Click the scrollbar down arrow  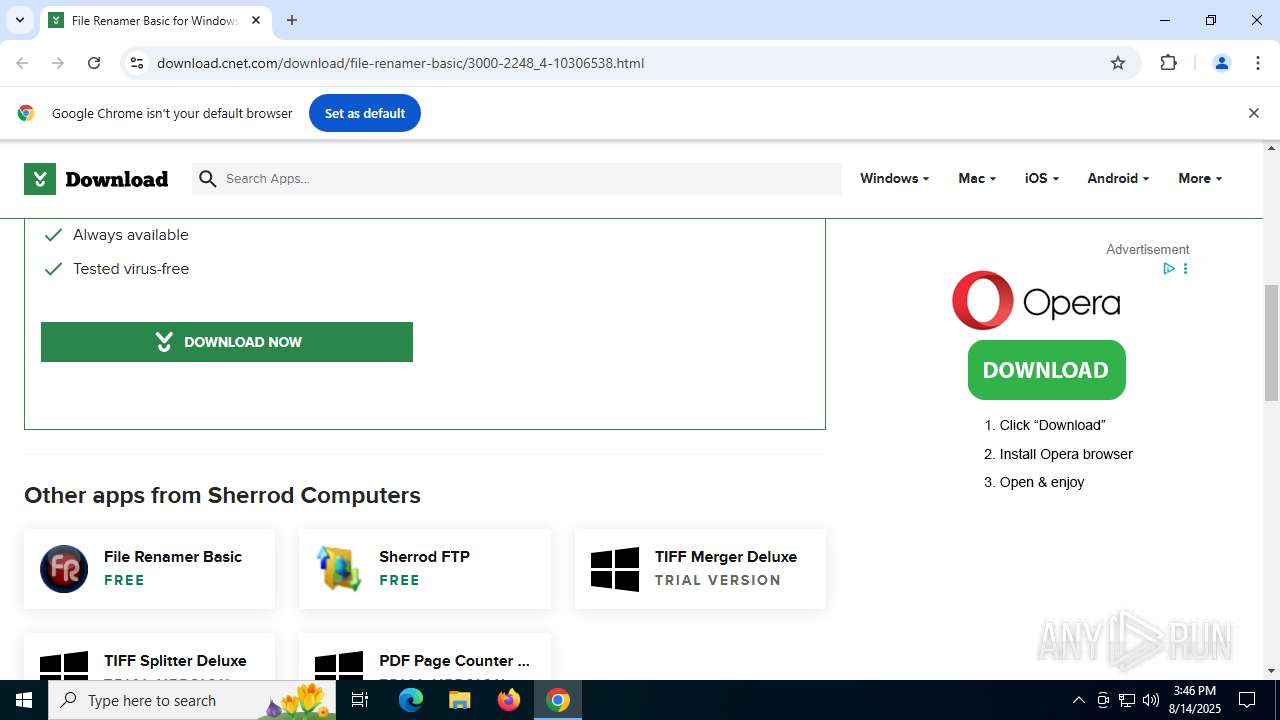coord(1272,671)
